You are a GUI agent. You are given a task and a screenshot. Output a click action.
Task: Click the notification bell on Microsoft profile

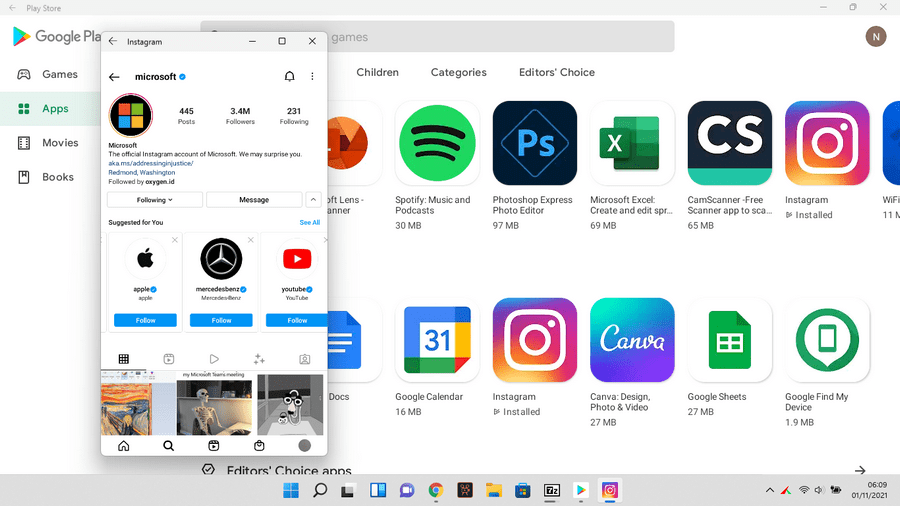coord(289,76)
